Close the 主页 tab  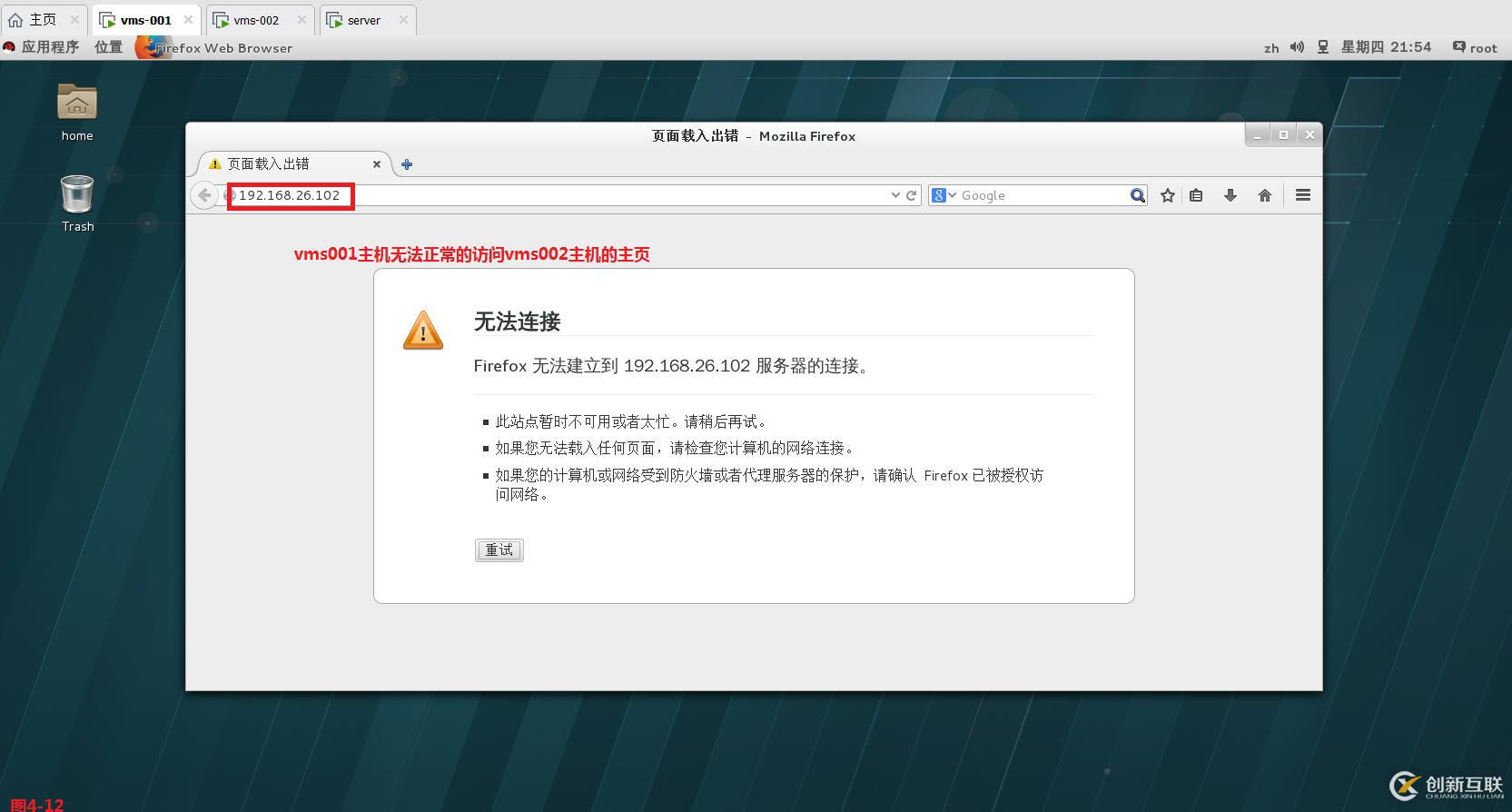[x=74, y=20]
